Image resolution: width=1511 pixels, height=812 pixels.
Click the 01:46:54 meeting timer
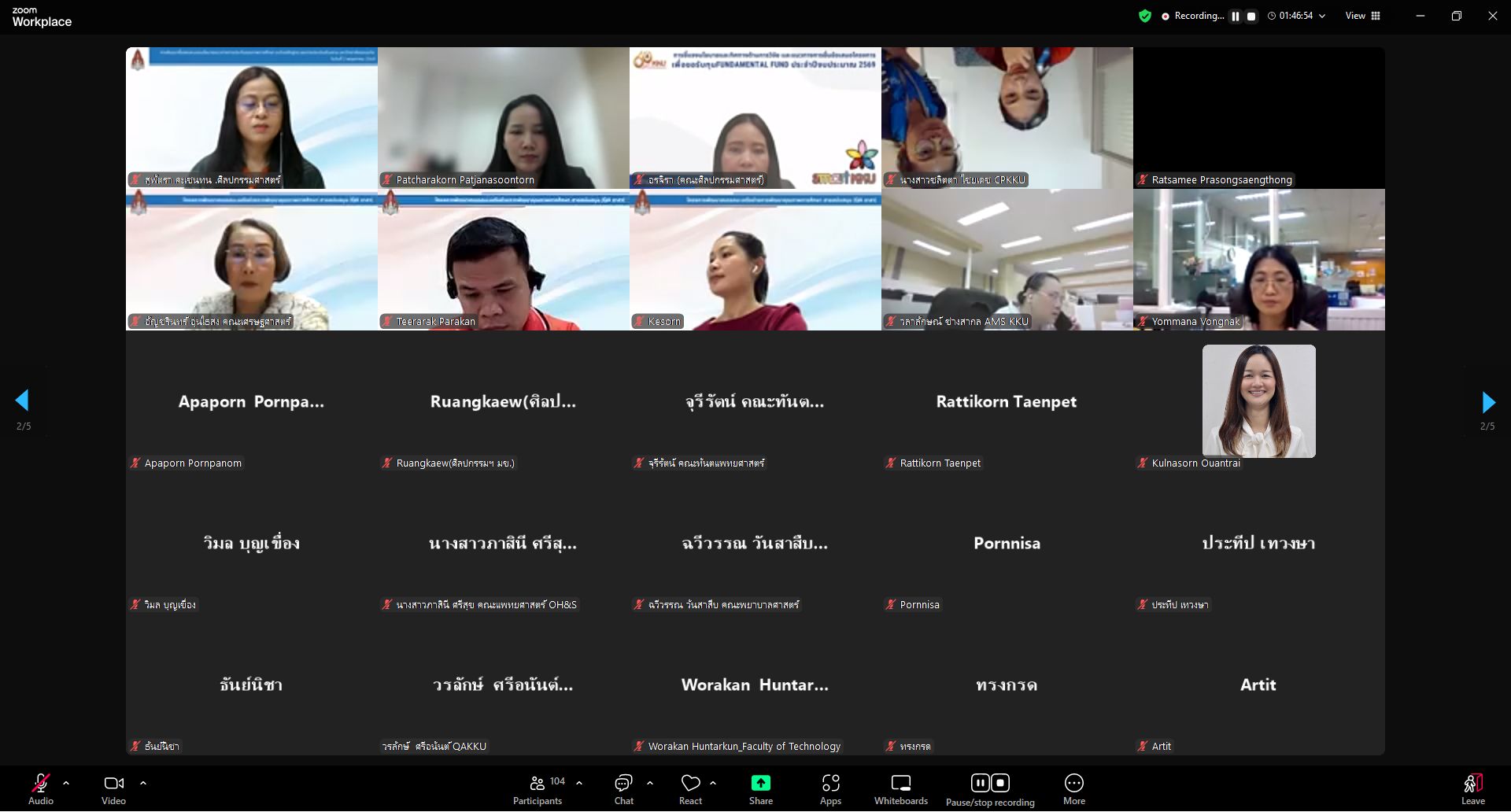click(x=1295, y=16)
